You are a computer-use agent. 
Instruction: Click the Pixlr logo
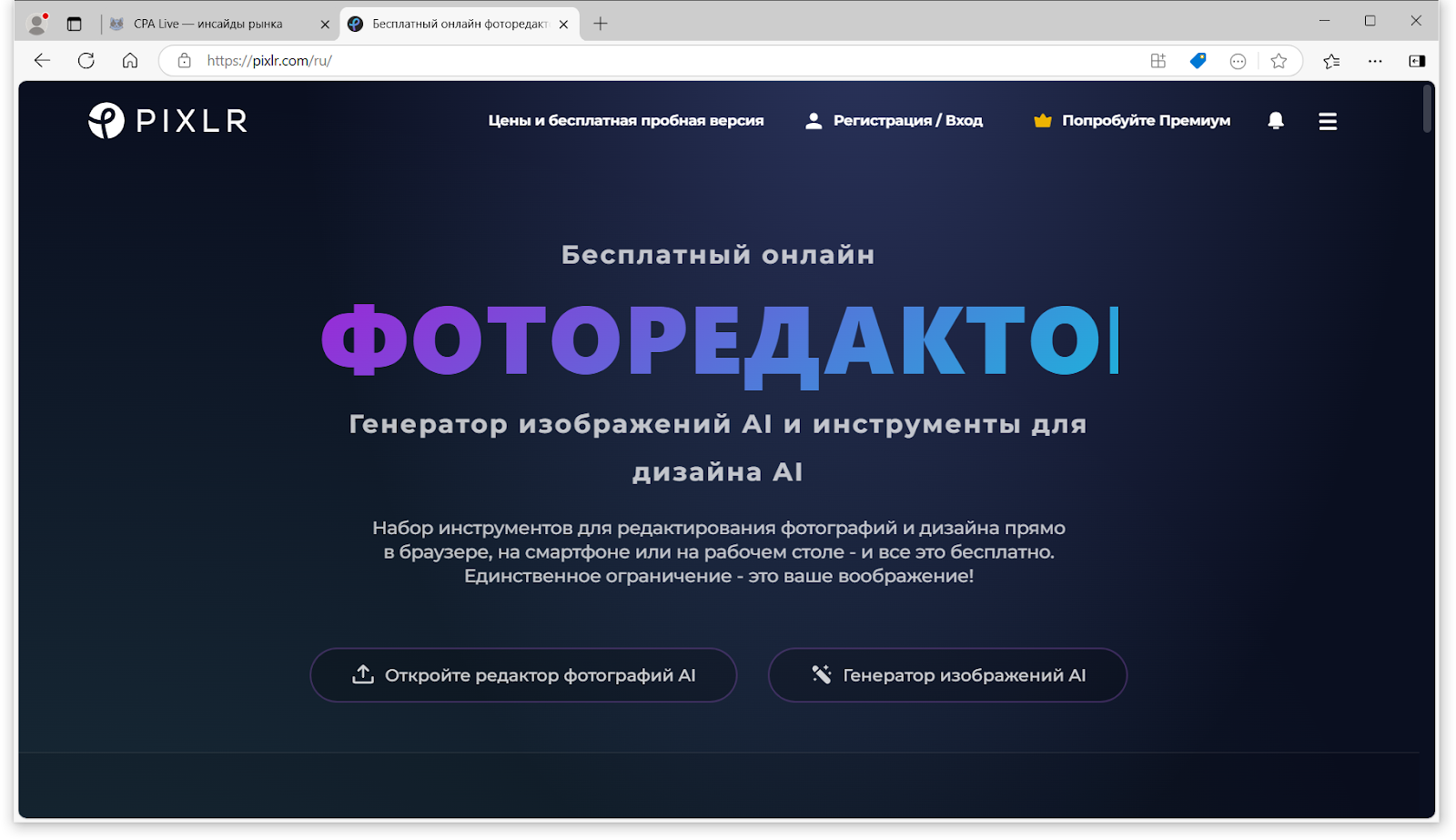coord(168,121)
